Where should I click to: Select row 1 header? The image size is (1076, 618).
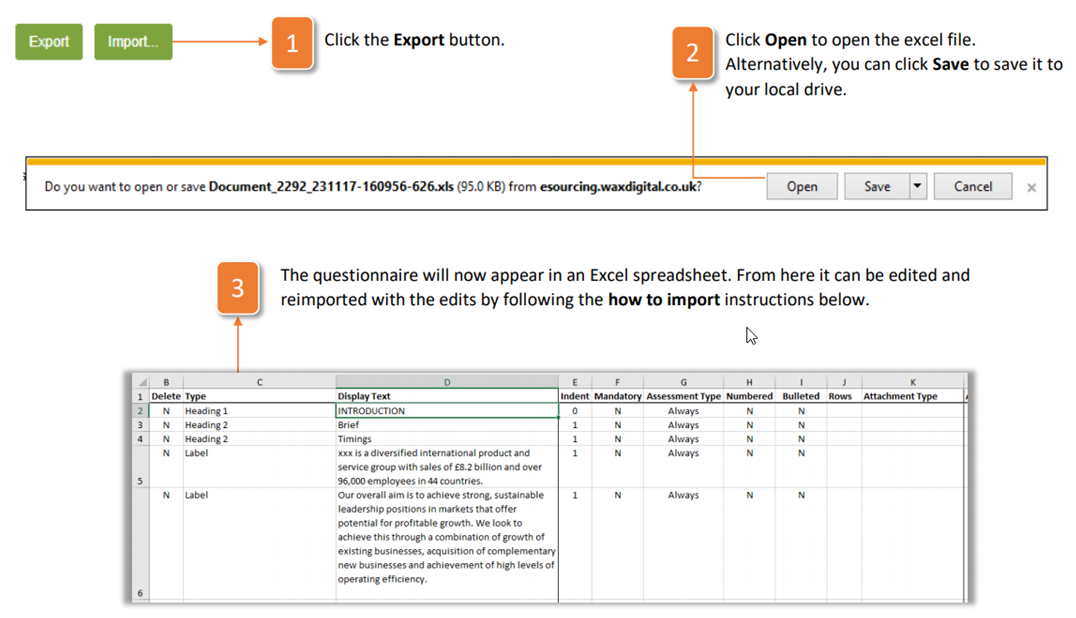[141, 396]
